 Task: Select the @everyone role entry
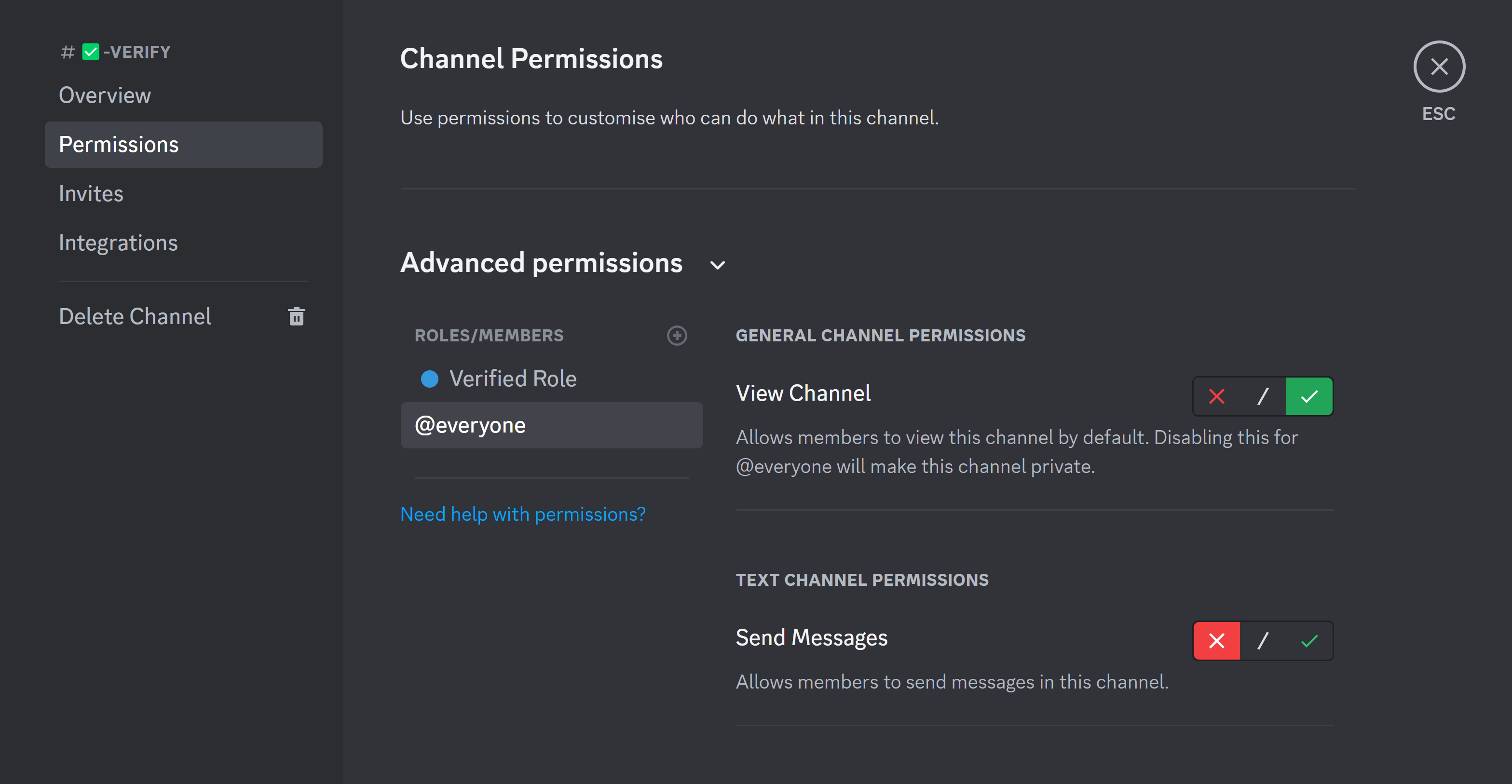pyautogui.click(x=551, y=425)
